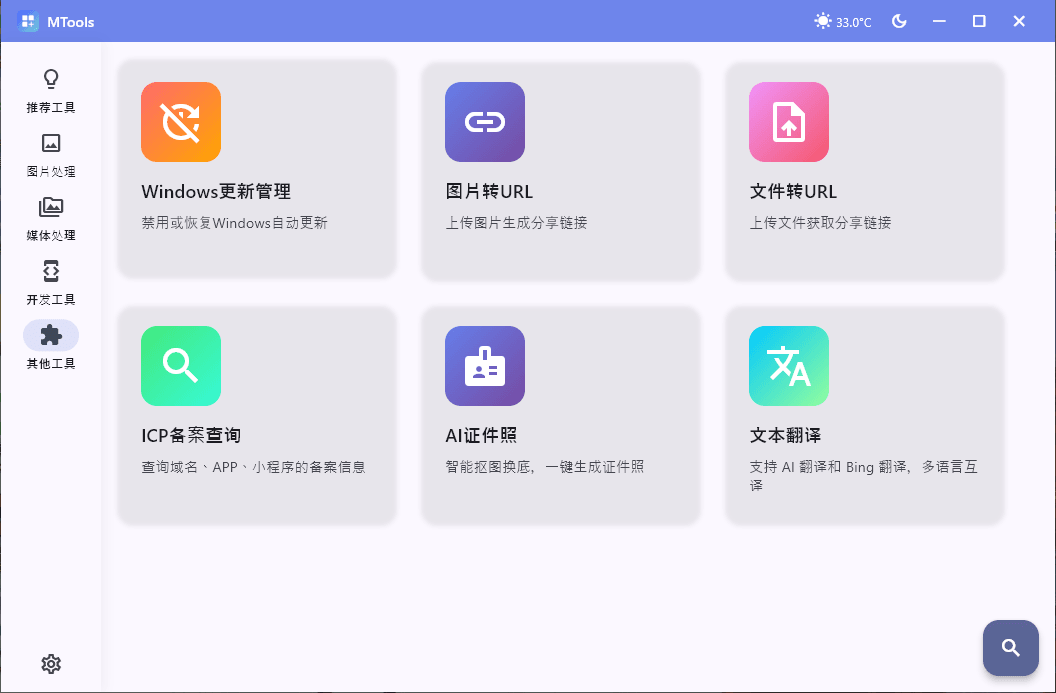Switch to the 图片处理 category
This screenshot has width=1056, height=693.
(51, 154)
